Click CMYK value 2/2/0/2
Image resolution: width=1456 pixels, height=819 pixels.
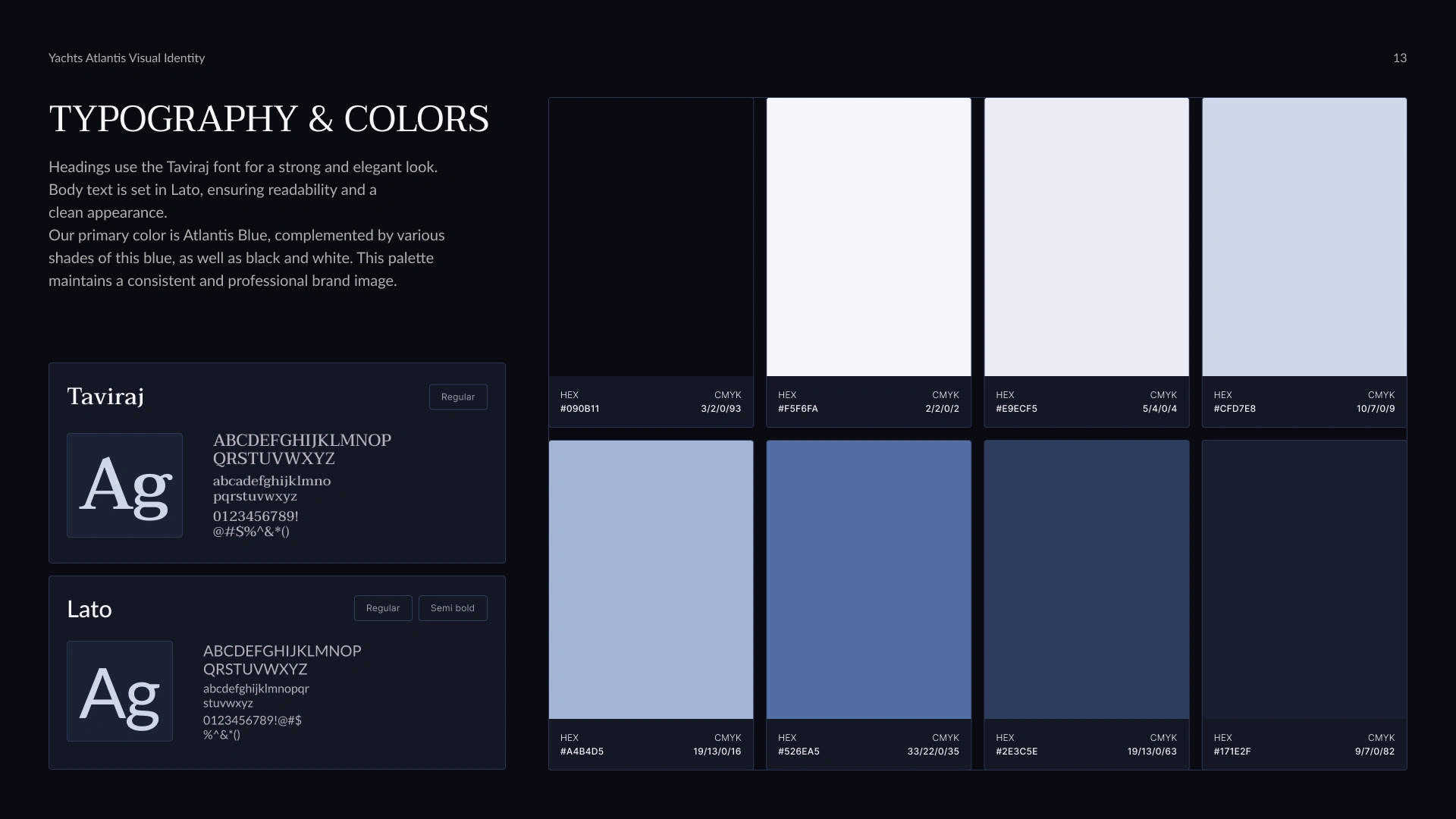(942, 409)
